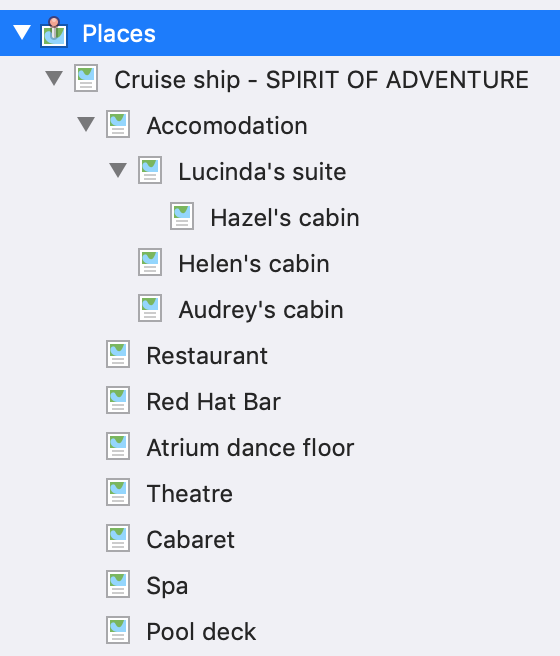Click the Pool deck document icon
This screenshot has height=656, width=560.
coord(118,630)
